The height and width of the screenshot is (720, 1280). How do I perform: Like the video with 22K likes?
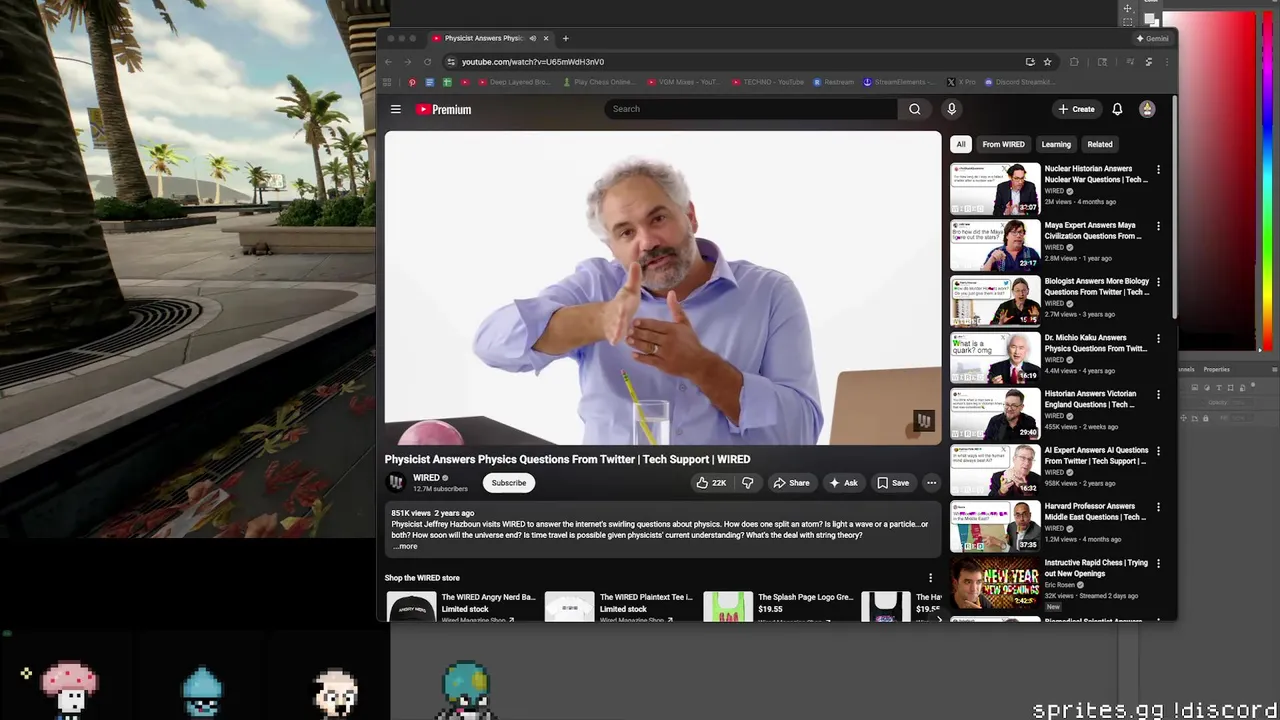point(711,483)
